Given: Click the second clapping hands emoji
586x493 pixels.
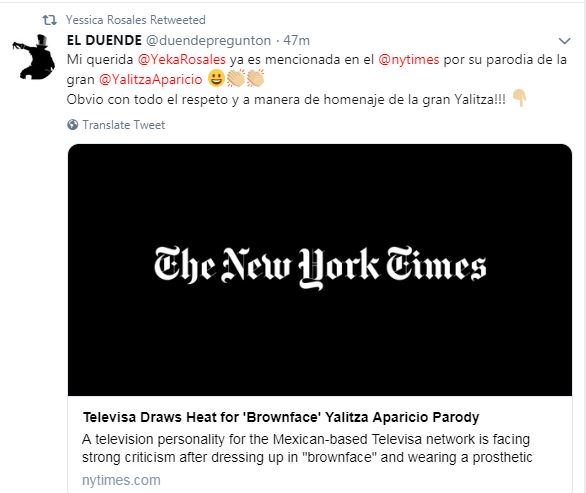Looking at the screenshot, I should pyautogui.click(x=255, y=78).
